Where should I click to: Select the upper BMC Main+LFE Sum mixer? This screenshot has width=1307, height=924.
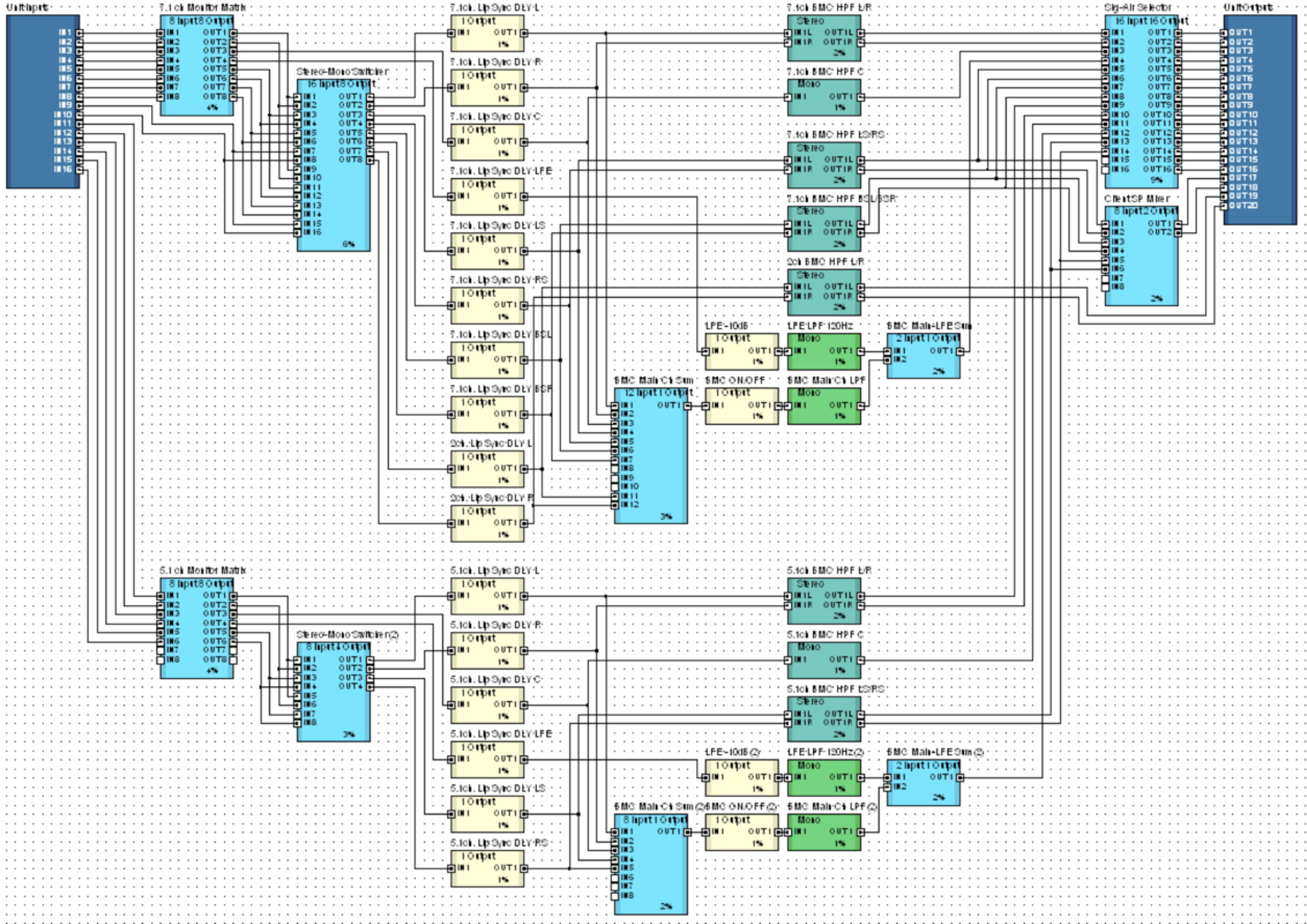[x=923, y=356]
